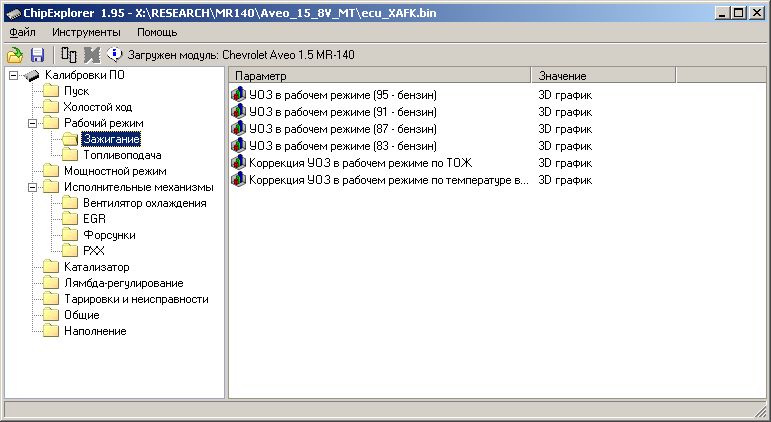Select УОЗ в рабочем режиме (95 - бензин)
Screen dimensions: 771x422
click(x=343, y=95)
